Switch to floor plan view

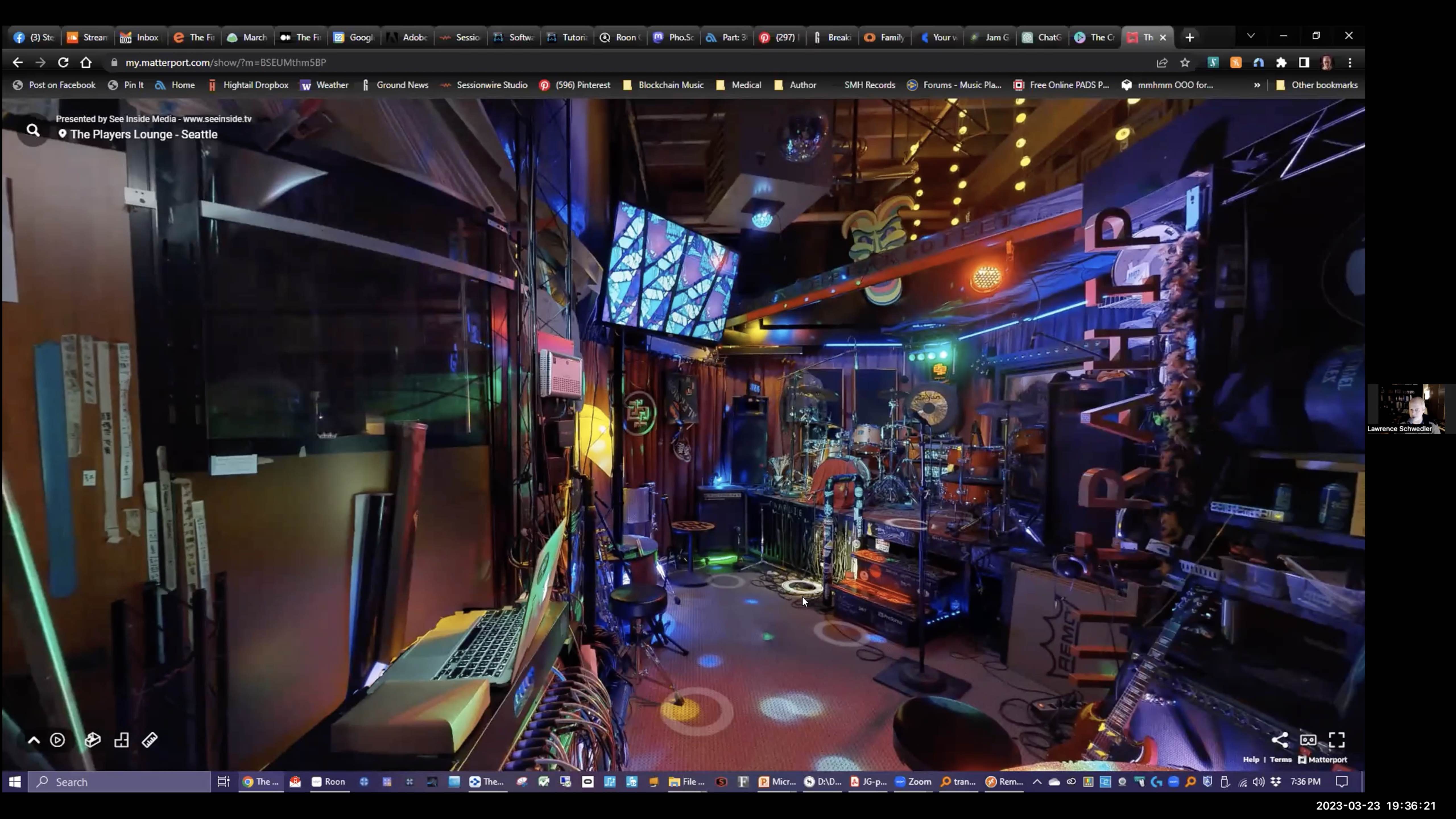[121, 740]
